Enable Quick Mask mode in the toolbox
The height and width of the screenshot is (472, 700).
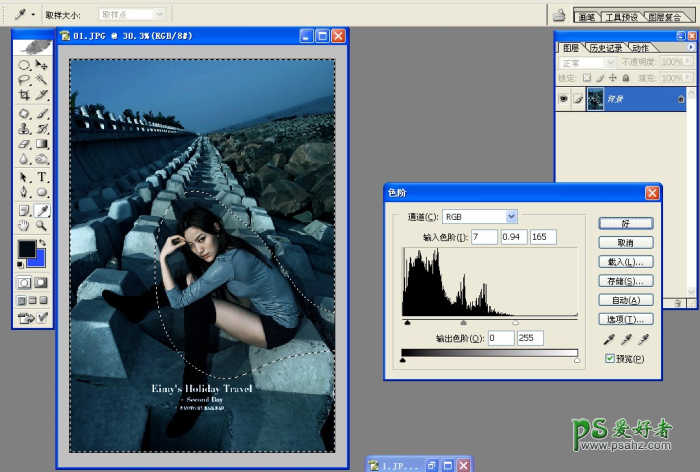[42, 283]
